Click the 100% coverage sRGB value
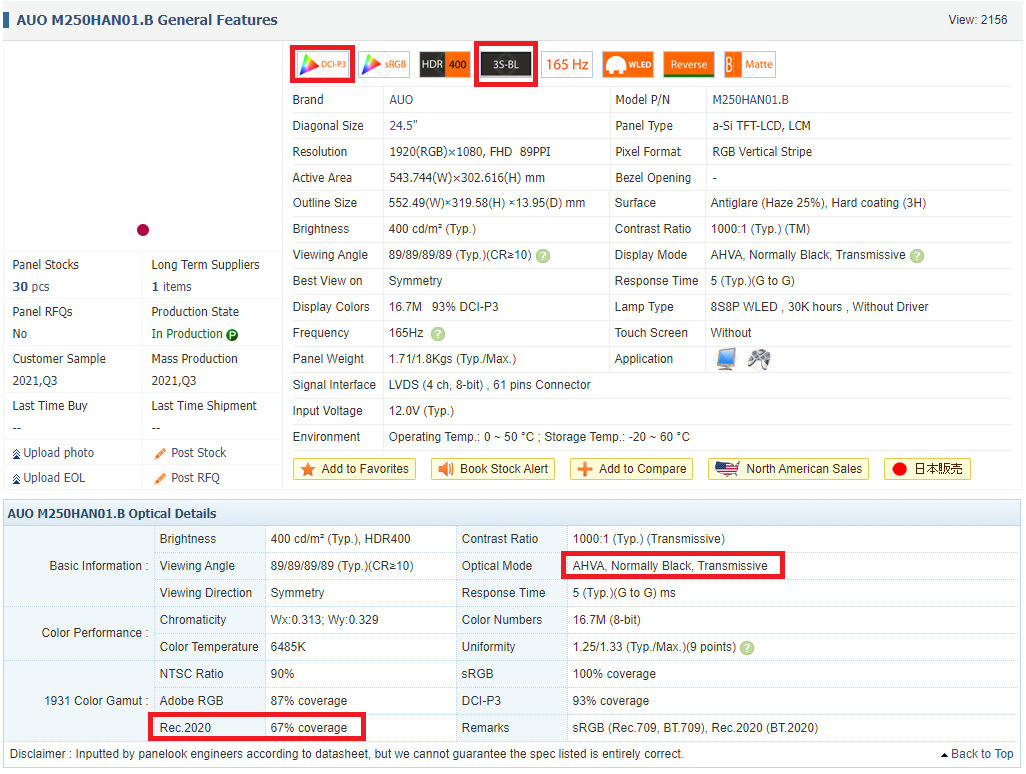 click(614, 674)
